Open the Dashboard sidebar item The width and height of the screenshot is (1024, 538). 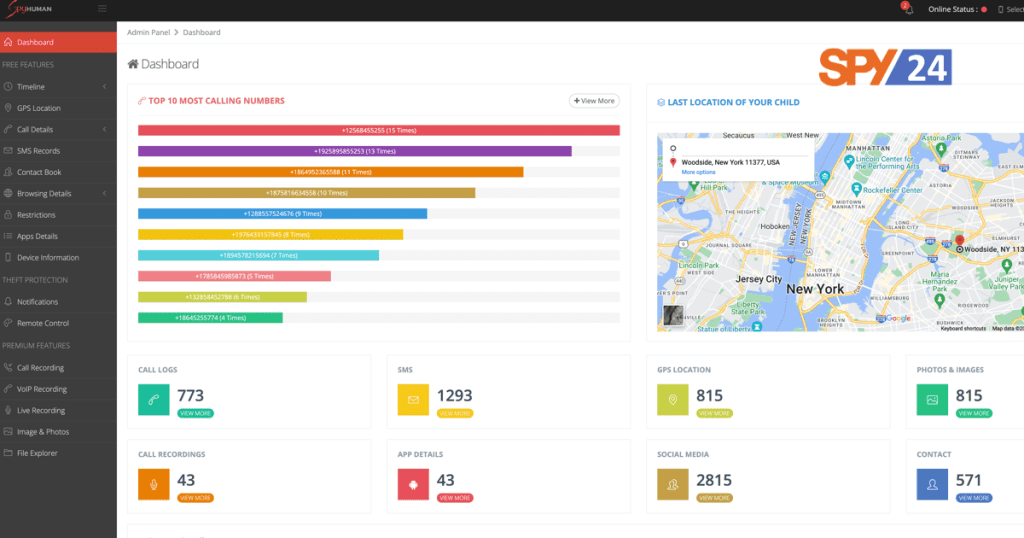58,42
